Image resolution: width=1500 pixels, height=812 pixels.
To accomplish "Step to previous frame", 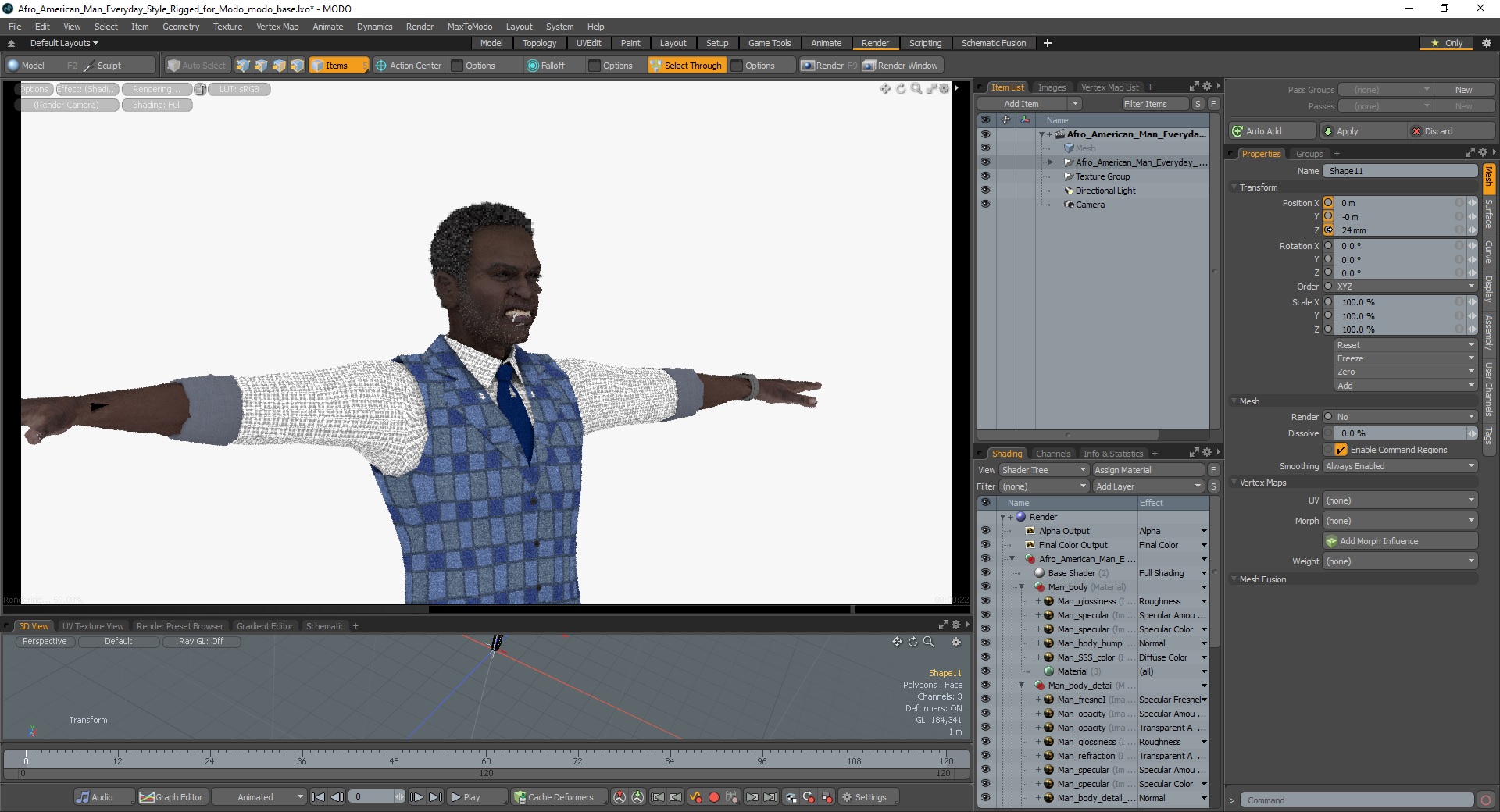I will 337,797.
